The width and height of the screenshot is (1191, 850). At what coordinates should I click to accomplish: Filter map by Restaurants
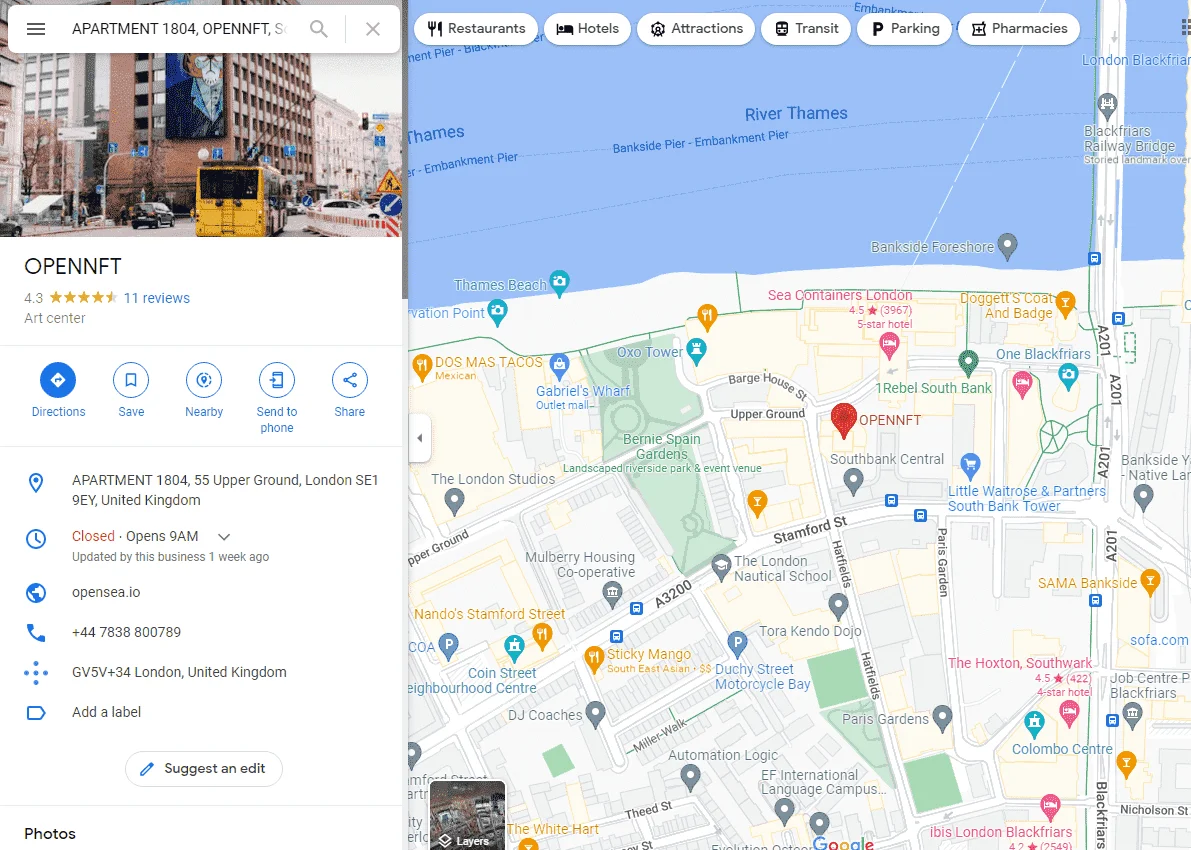coord(476,29)
